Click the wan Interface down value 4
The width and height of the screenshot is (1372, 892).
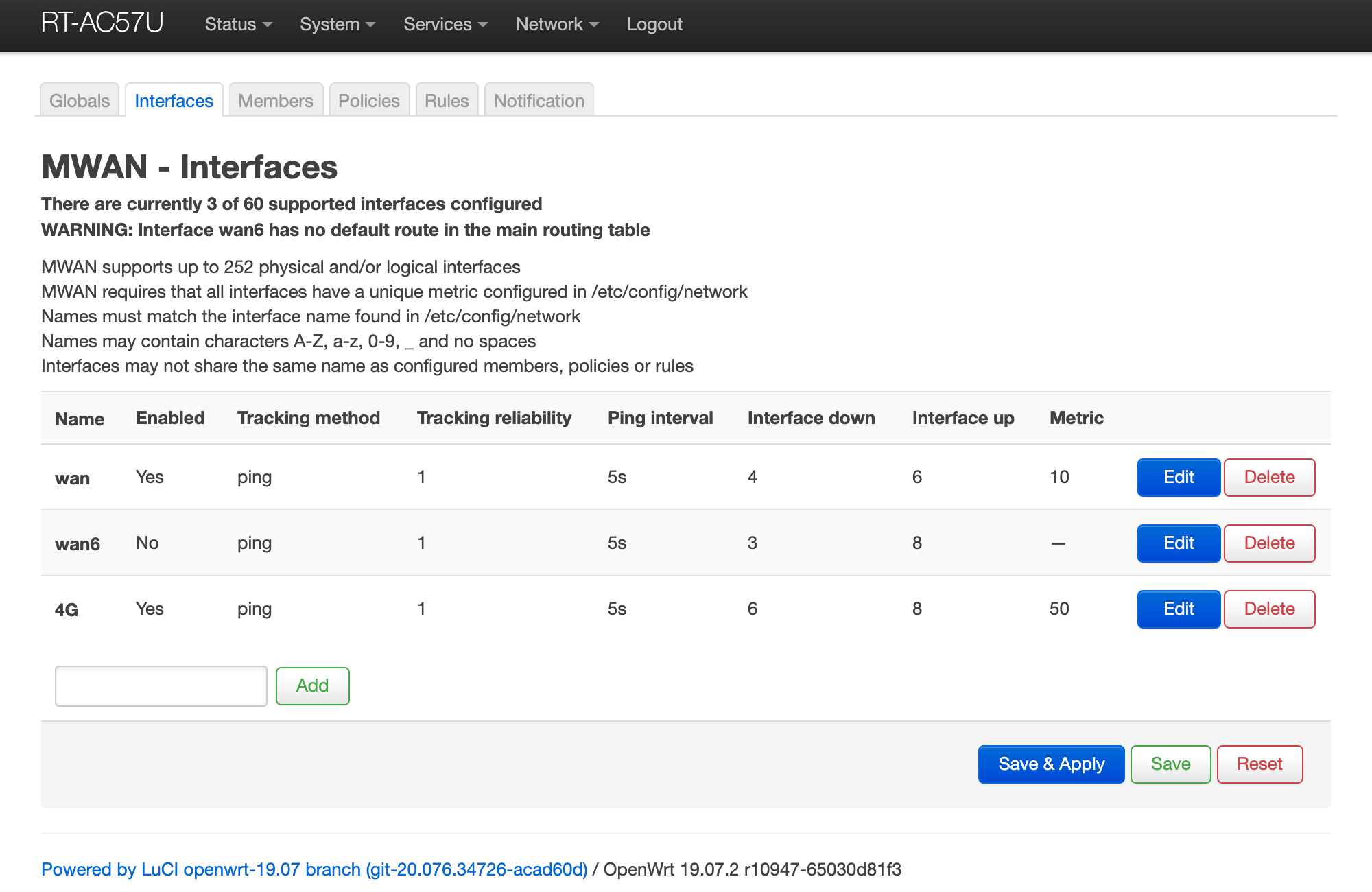pyautogui.click(x=753, y=477)
